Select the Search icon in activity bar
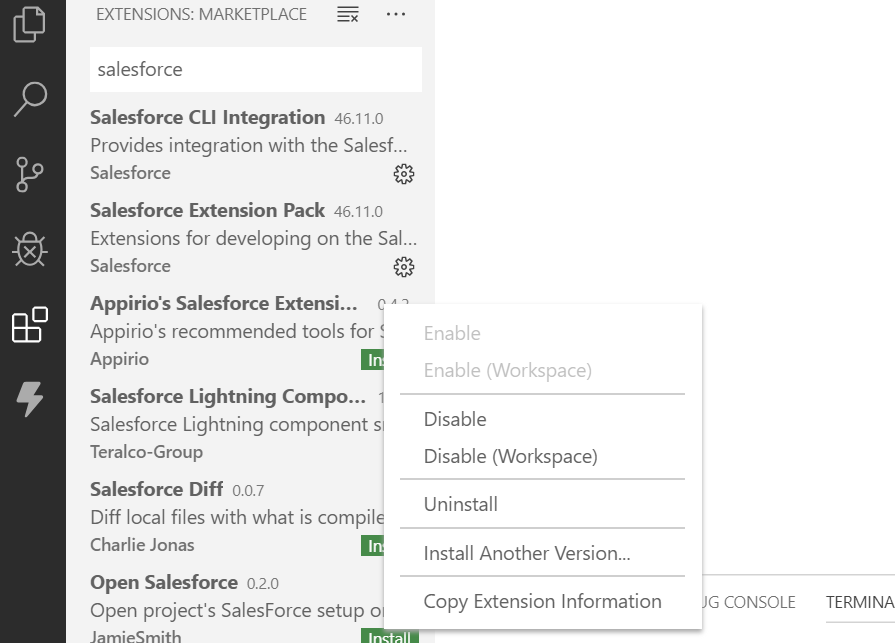 30,100
